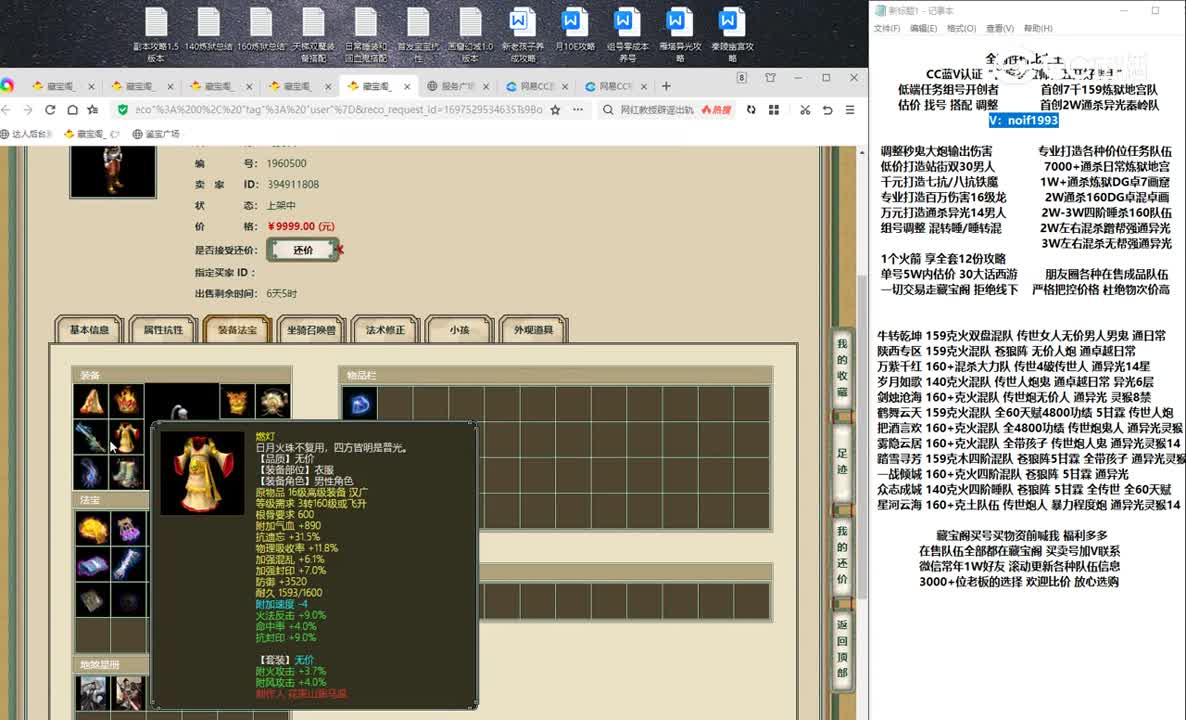The image size is (1186, 720).
Task: Open the 外观道具 tab
Action: [x=533, y=330]
